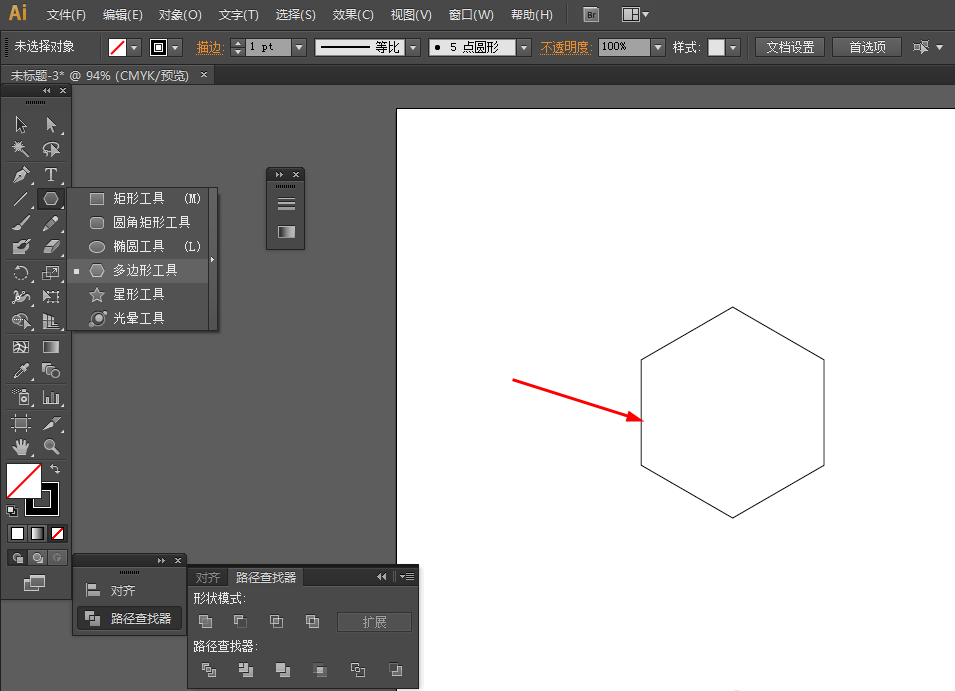The width and height of the screenshot is (955, 691).
Task: Select the Zoom tool in the toolbar
Action: coord(51,444)
